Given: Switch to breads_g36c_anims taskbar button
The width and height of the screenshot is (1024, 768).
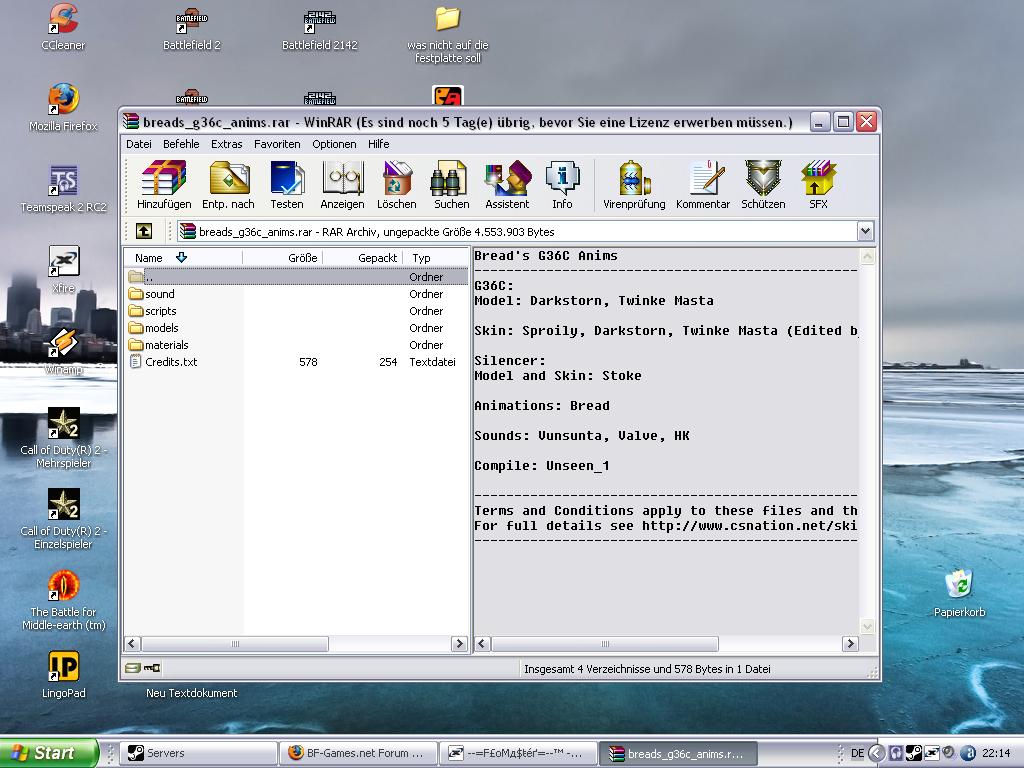Looking at the screenshot, I should coord(679,753).
